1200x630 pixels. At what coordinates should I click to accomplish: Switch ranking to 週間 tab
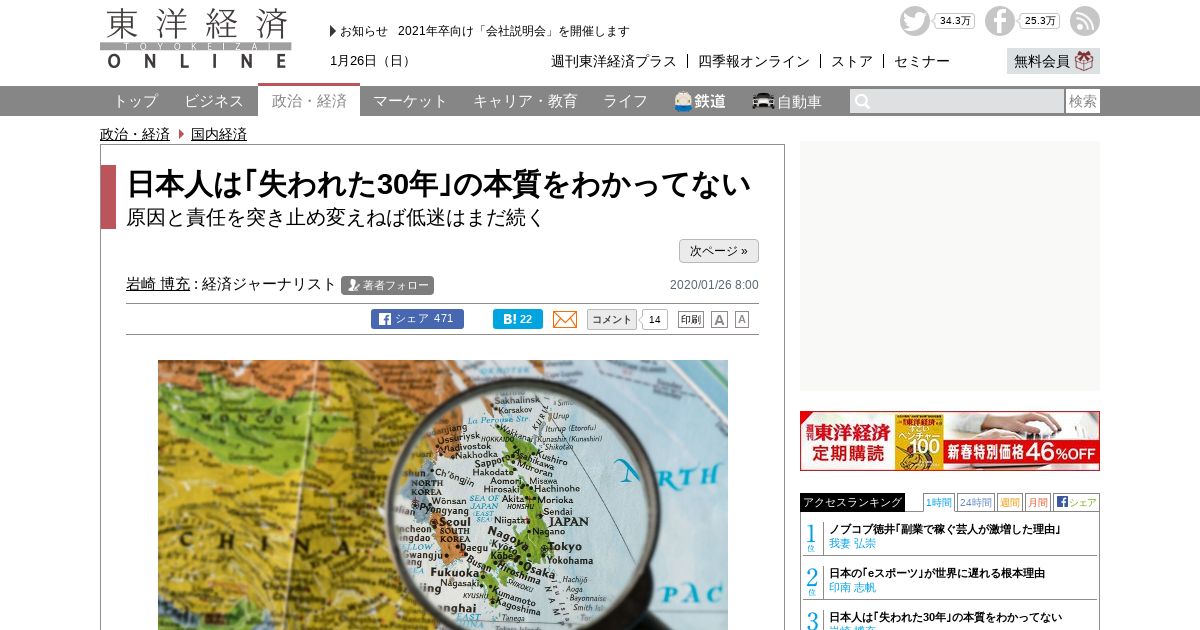point(1009,502)
